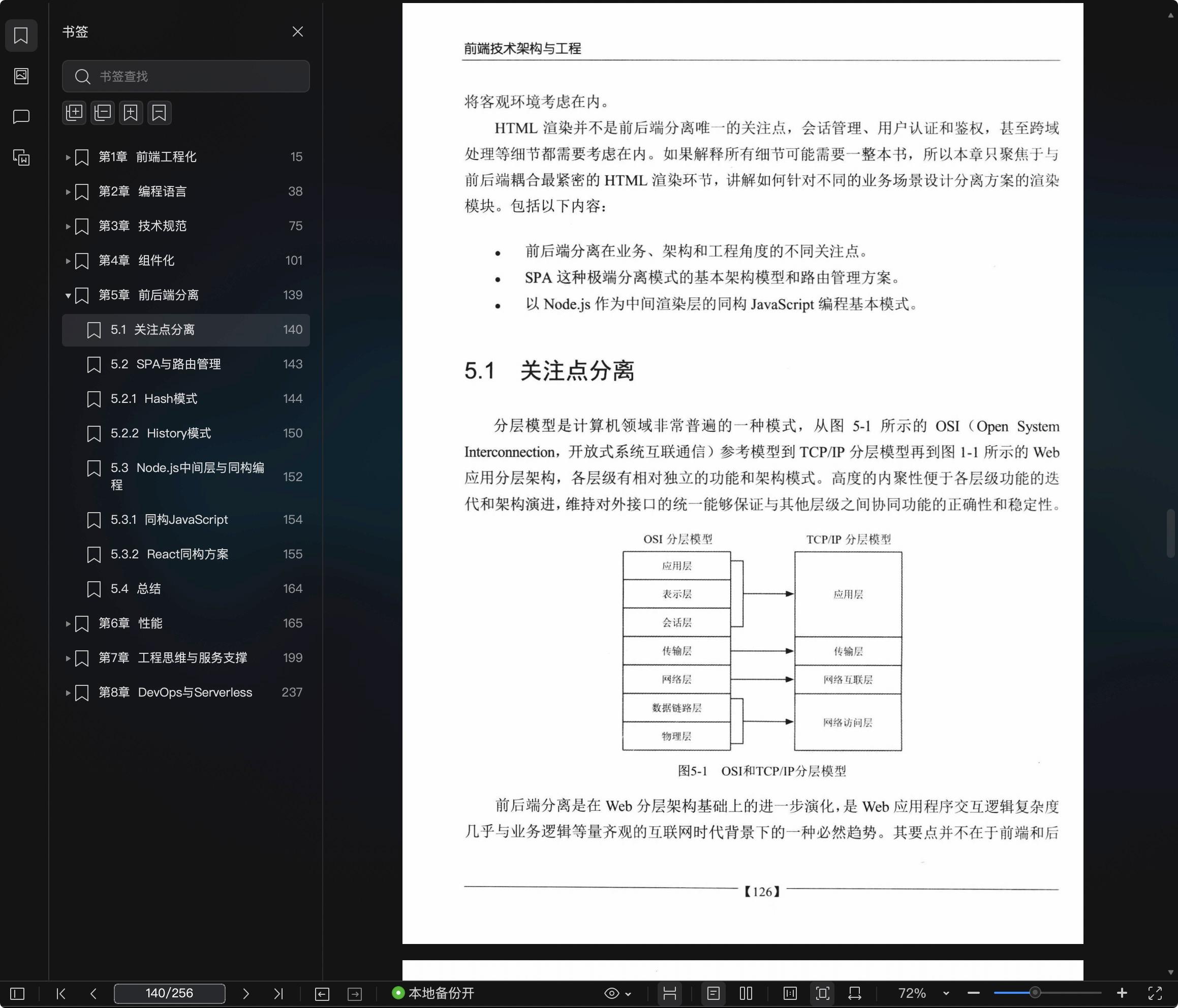
Task: Zoom out with the minus button
Action: coord(973,993)
